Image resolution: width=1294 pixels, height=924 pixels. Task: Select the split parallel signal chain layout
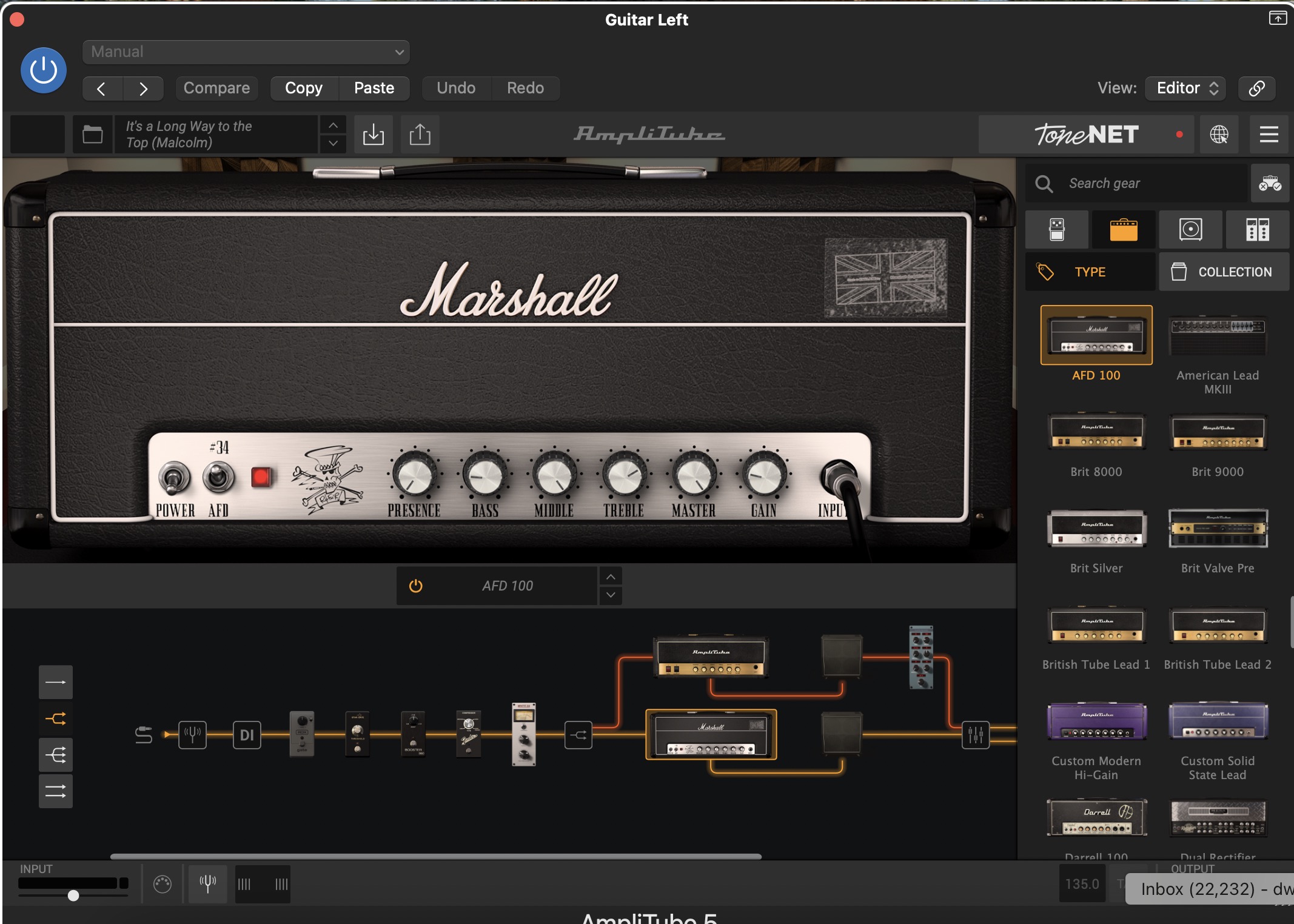[x=56, y=719]
